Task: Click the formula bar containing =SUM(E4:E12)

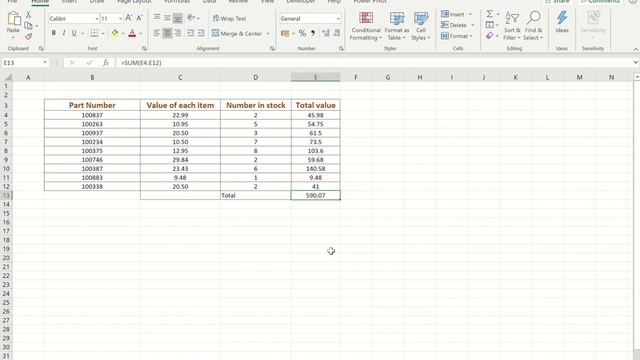Action: pos(373,63)
